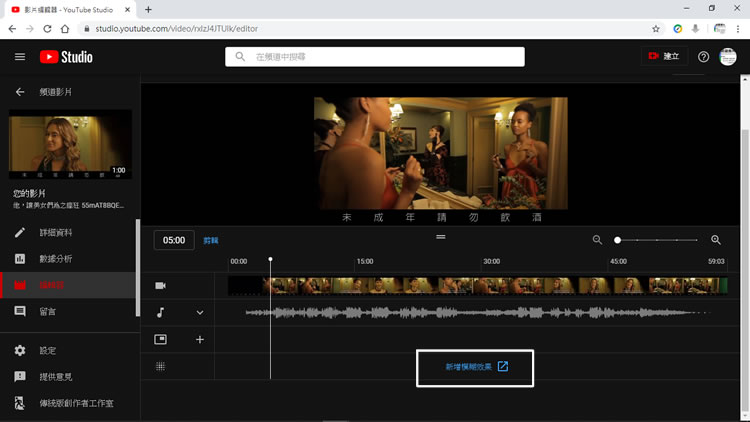
Task: Click the search magnifier icon
Action: [240, 57]
